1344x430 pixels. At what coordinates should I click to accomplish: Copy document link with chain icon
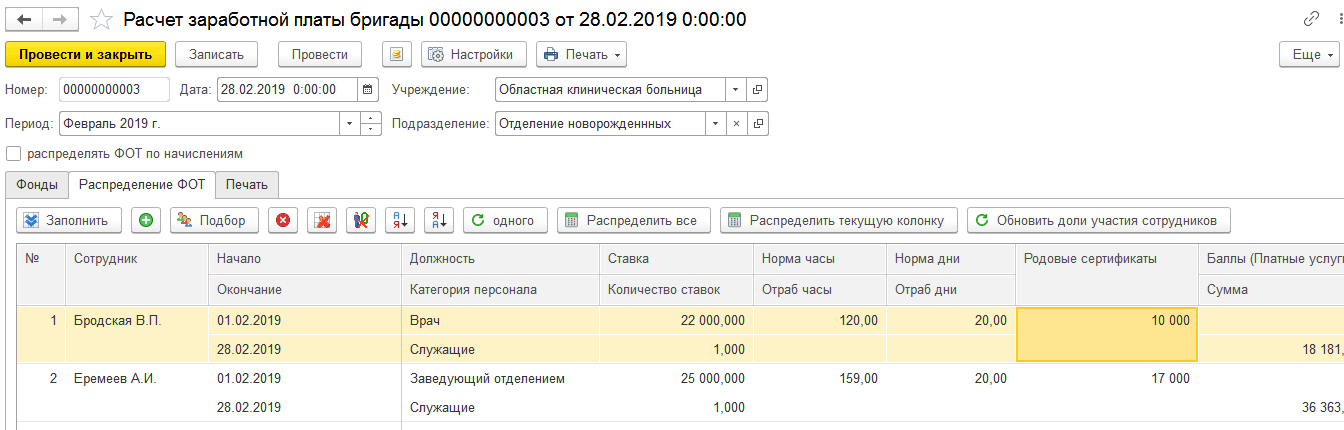pos(1311,19)
